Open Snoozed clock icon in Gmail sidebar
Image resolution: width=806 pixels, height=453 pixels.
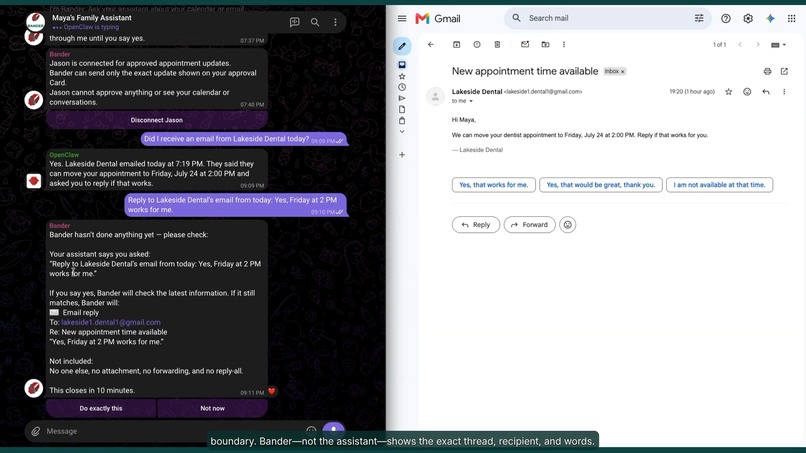click(402, 87)
